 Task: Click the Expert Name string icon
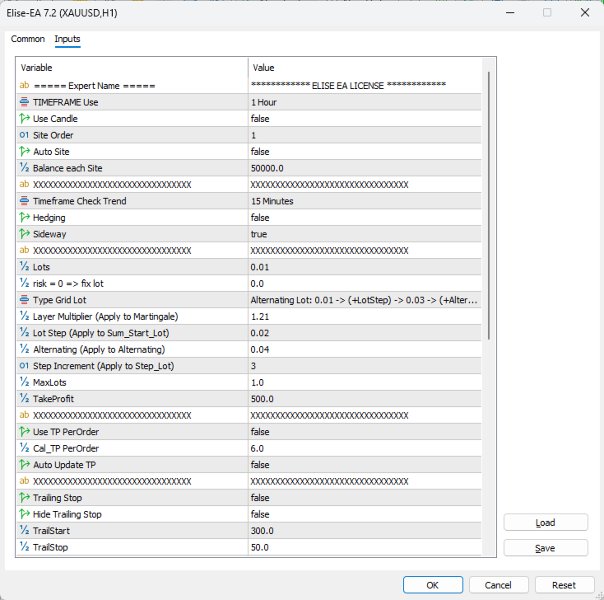[24, 86]
